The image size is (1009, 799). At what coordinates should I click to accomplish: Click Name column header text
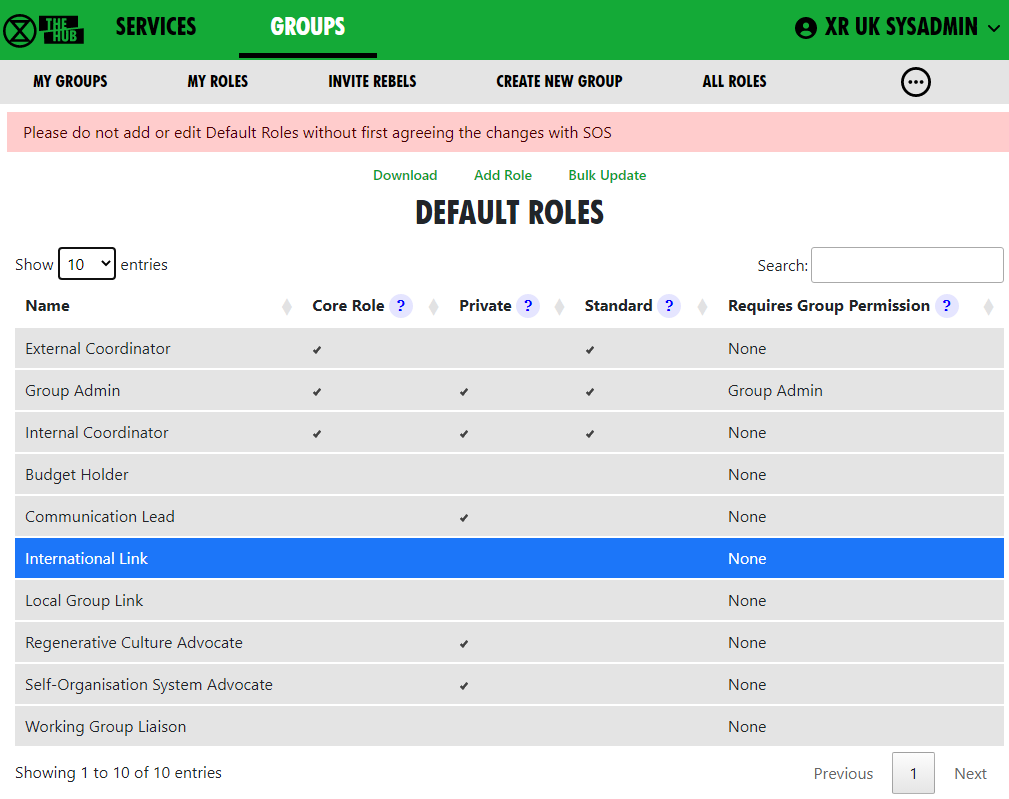pos(48,306)
